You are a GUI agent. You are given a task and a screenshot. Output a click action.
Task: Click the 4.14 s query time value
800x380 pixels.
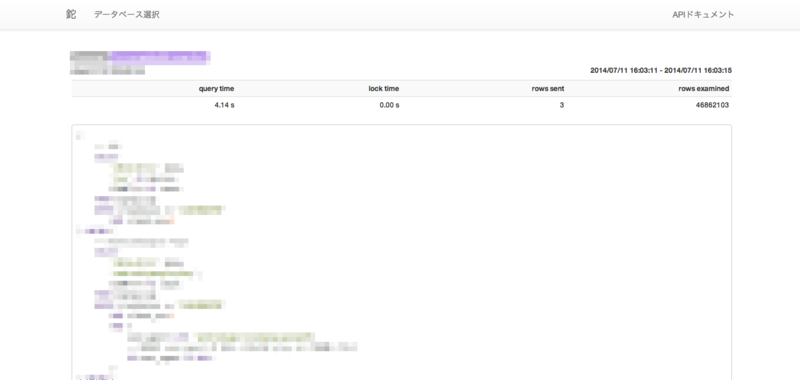click(224, 105)
